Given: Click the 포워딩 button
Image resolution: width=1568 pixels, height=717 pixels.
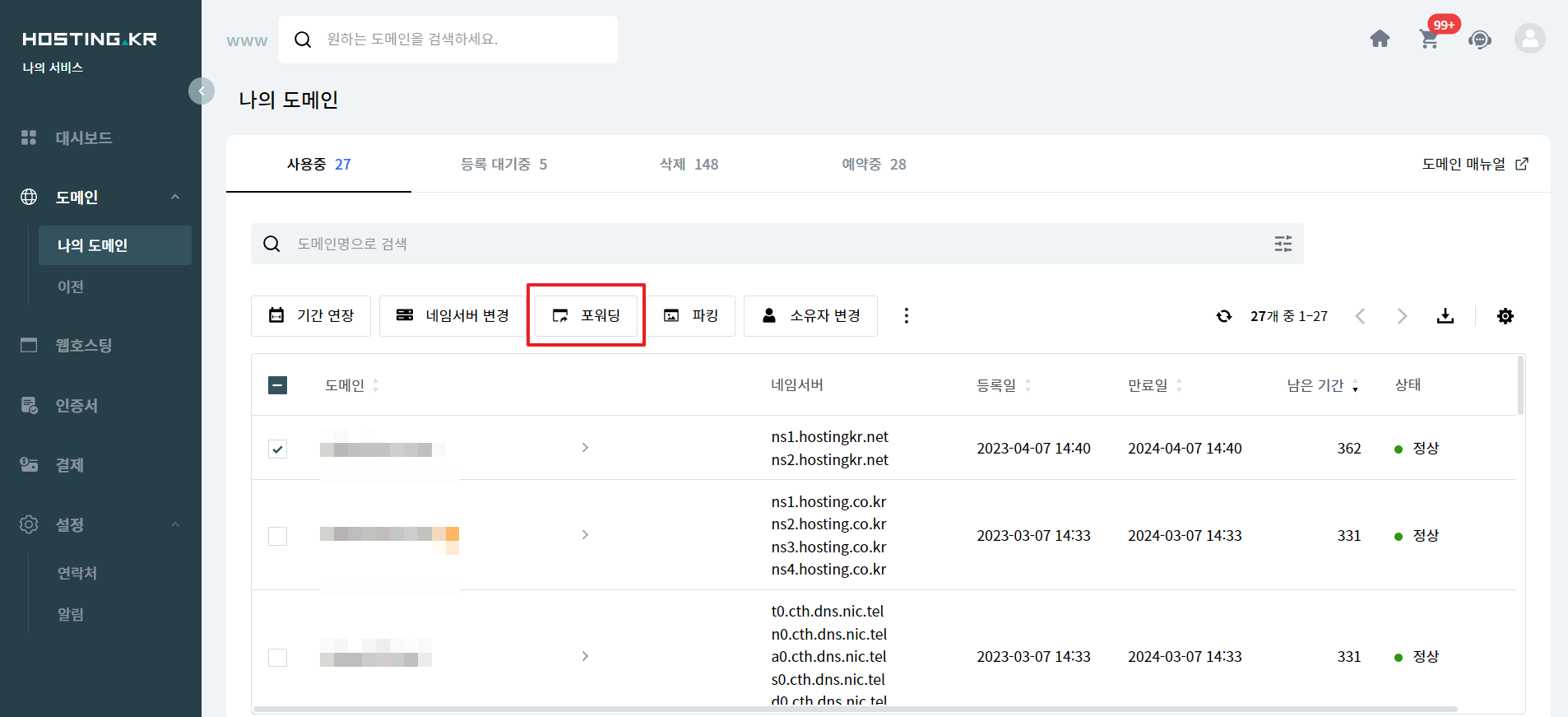Looking at the screenshot, I should [x=586, y=316].
